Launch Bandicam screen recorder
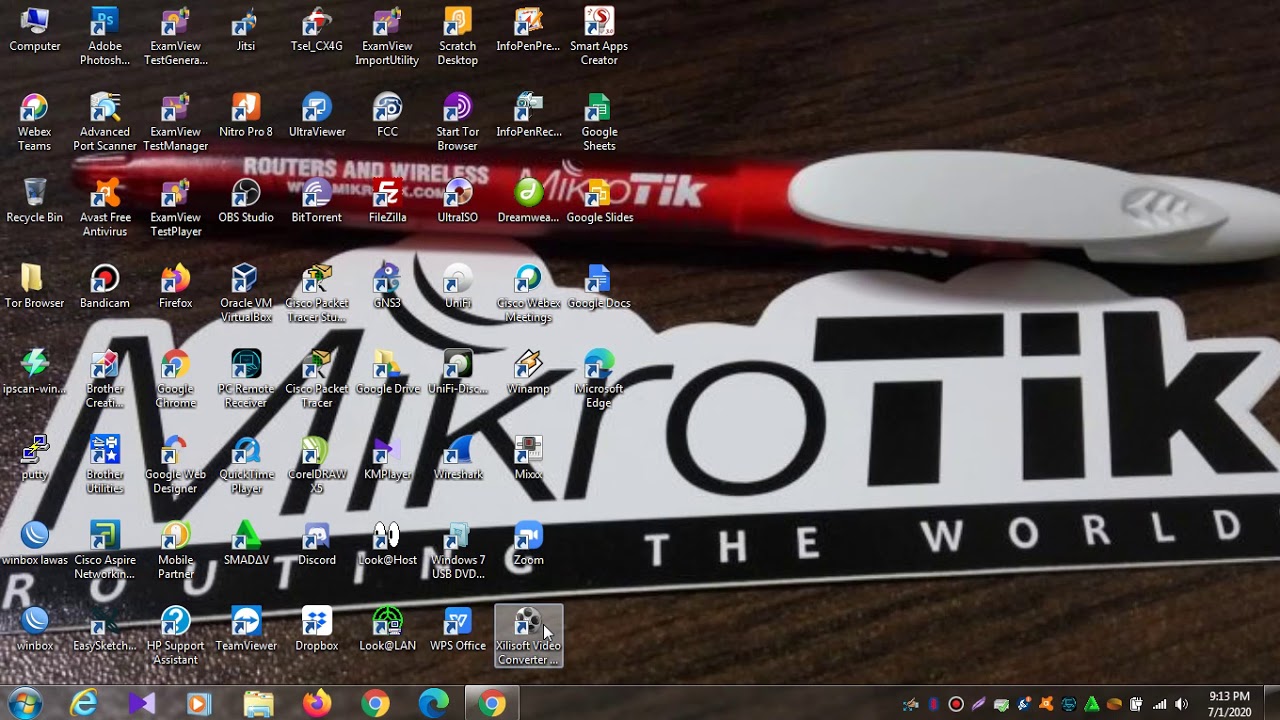This screenshot has width=1280, height=720. coord(105,287)
